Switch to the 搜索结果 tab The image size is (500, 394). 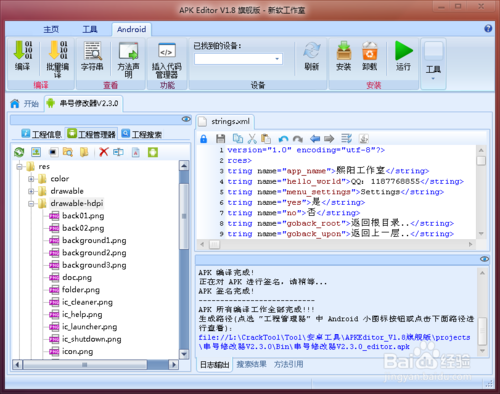[251, 364]
